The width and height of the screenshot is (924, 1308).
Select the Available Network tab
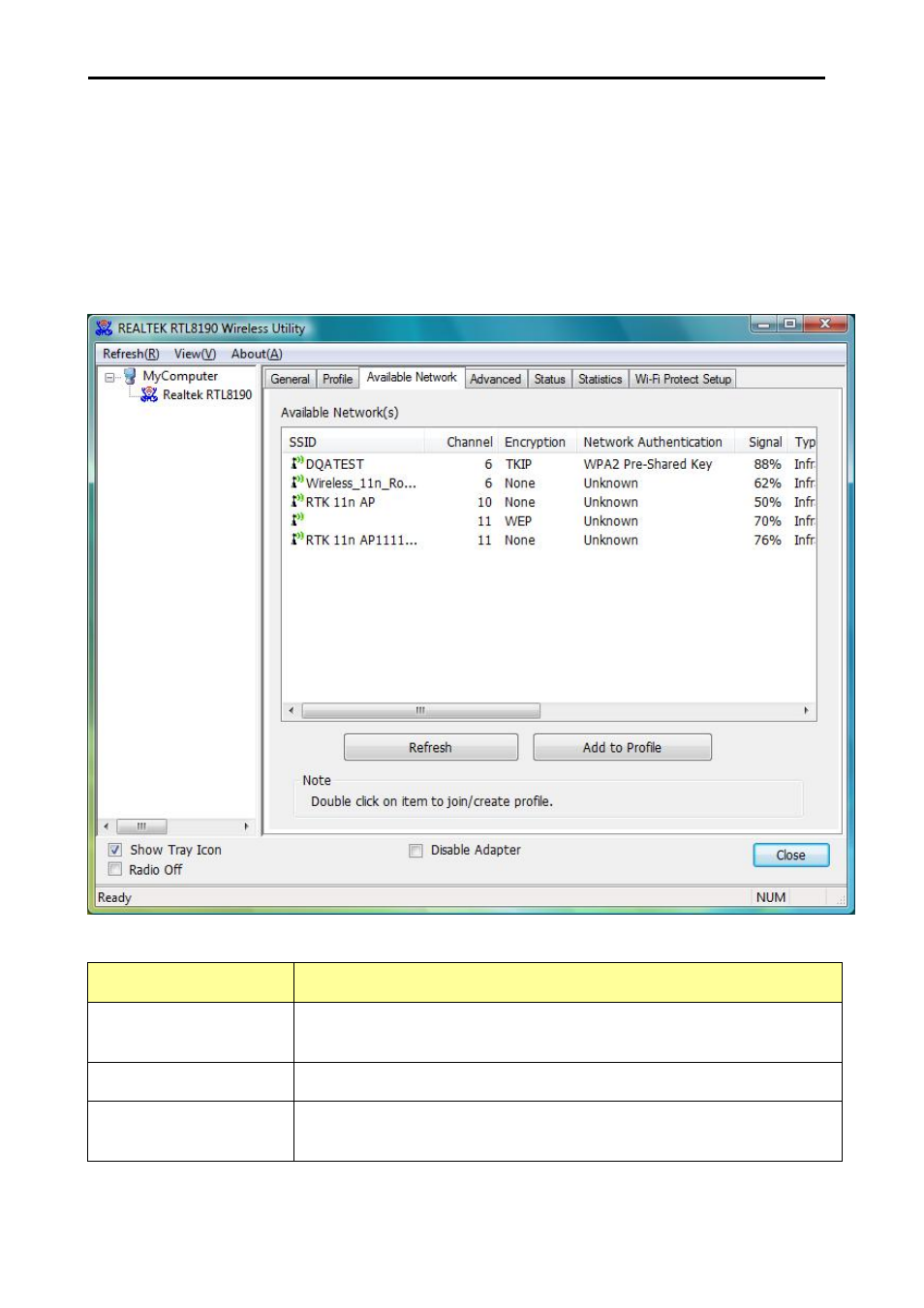[412, 377]
